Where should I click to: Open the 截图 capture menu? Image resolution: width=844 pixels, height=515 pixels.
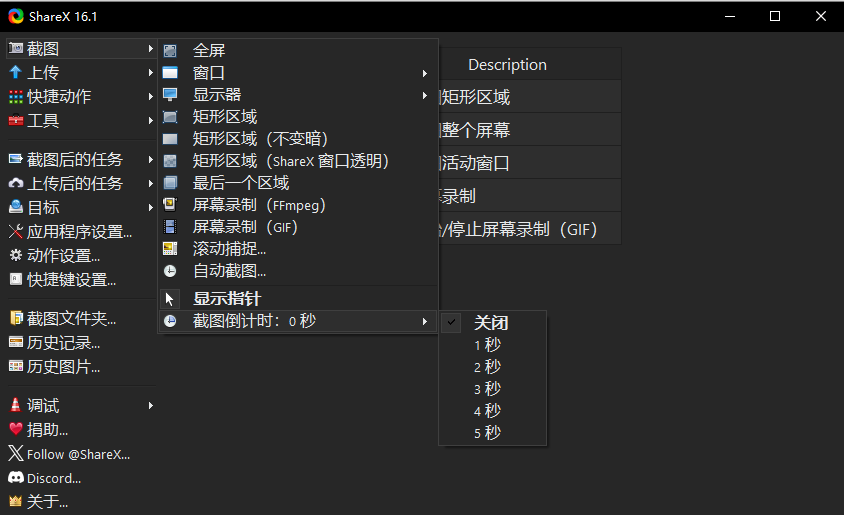tap(82, 48)
